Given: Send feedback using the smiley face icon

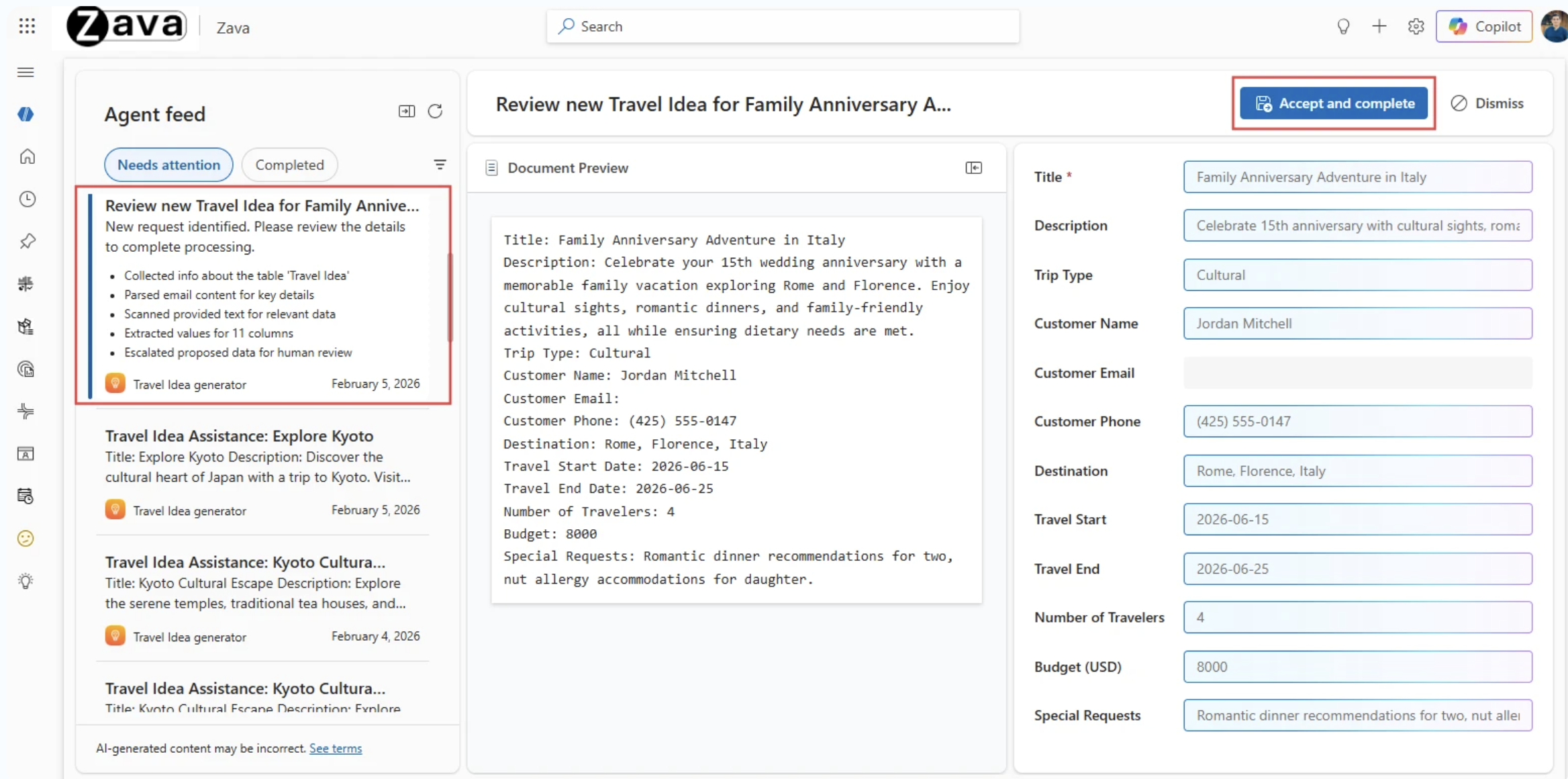Looking at the screenshot, I should click(x=25, y=539).
